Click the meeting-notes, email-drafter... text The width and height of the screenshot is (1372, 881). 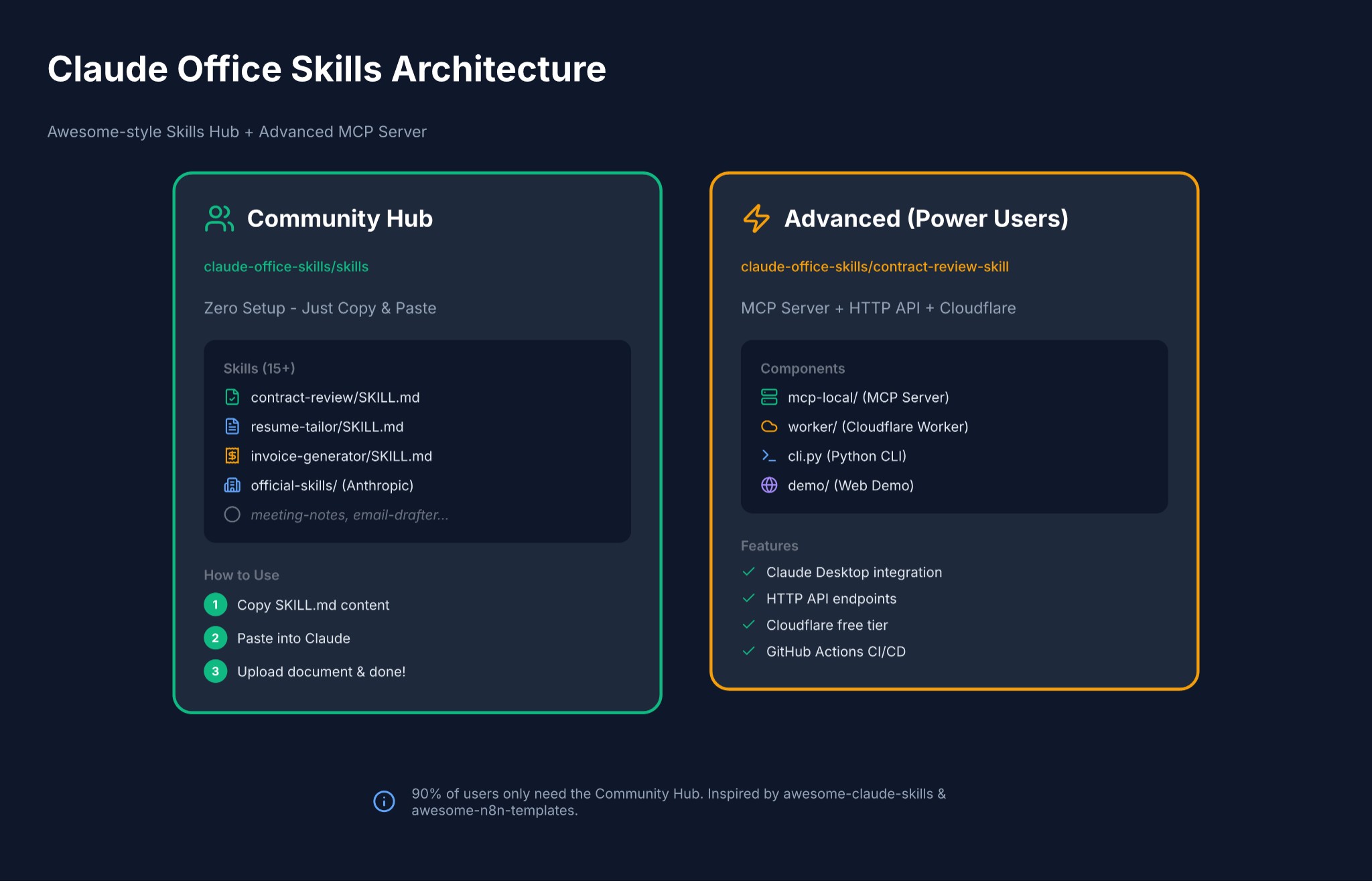click(350, 515)
